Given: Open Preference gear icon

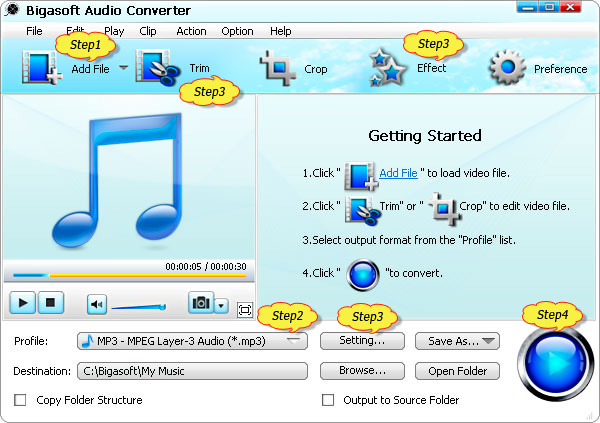Looking at the screenshot, I should [x=507, y=68].
